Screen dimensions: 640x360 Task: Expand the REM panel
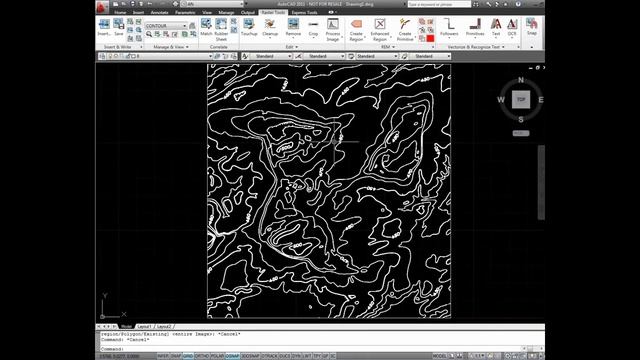[x=388, y=47]
